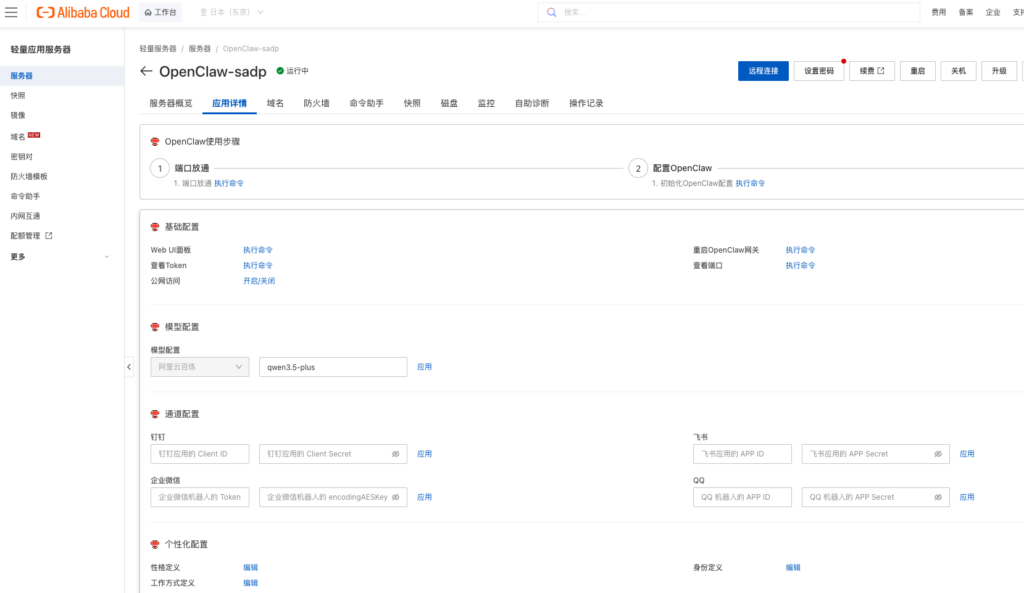Show the 飞书 APP Secret field

coord(938,454)
